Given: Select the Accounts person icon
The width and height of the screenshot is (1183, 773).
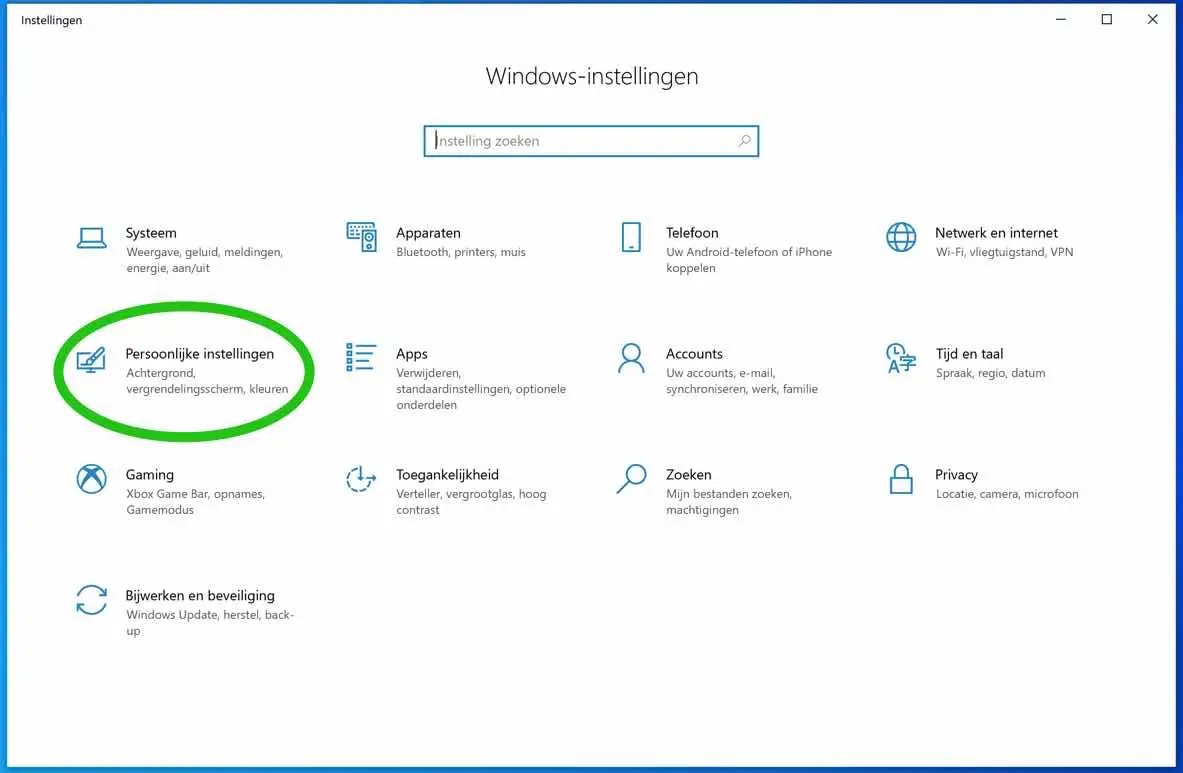Looking at the screenshot, I should pyautogui.click(x=631, y=358).
